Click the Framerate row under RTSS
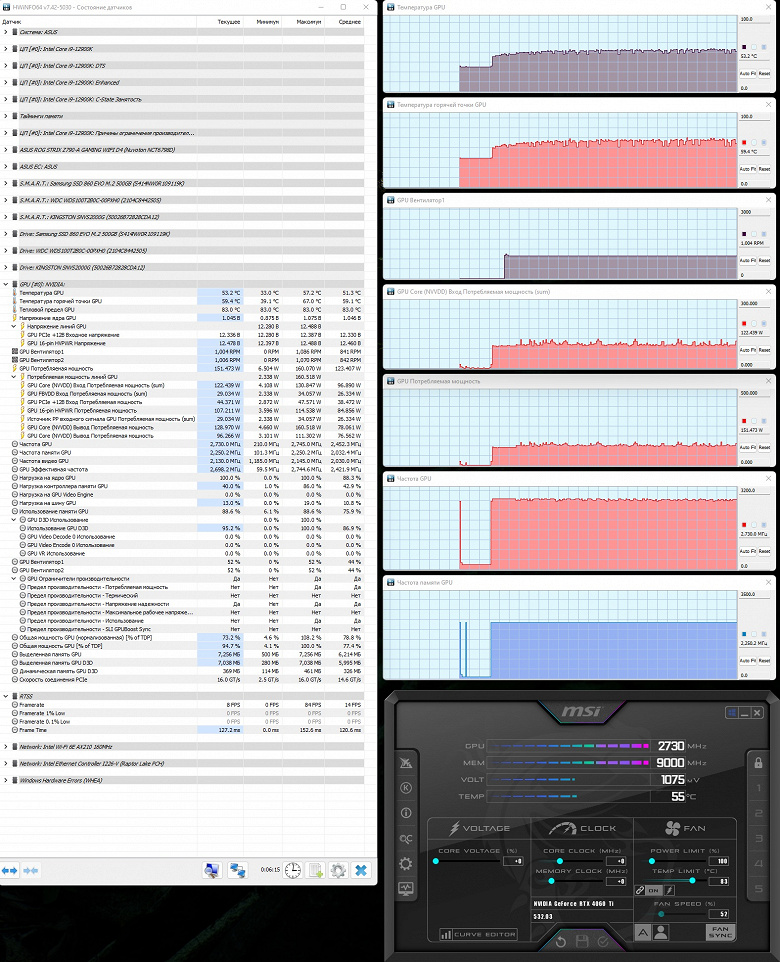Image resolution: width=780 pixels, height=962 pixels. (x=182, y=705)
